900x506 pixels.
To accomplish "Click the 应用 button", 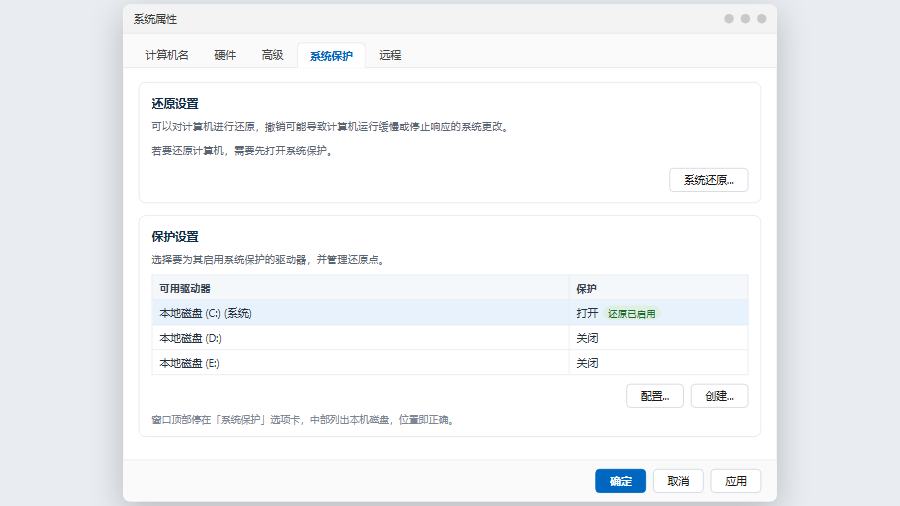I will pyautogui.click(x=736, y=481).
